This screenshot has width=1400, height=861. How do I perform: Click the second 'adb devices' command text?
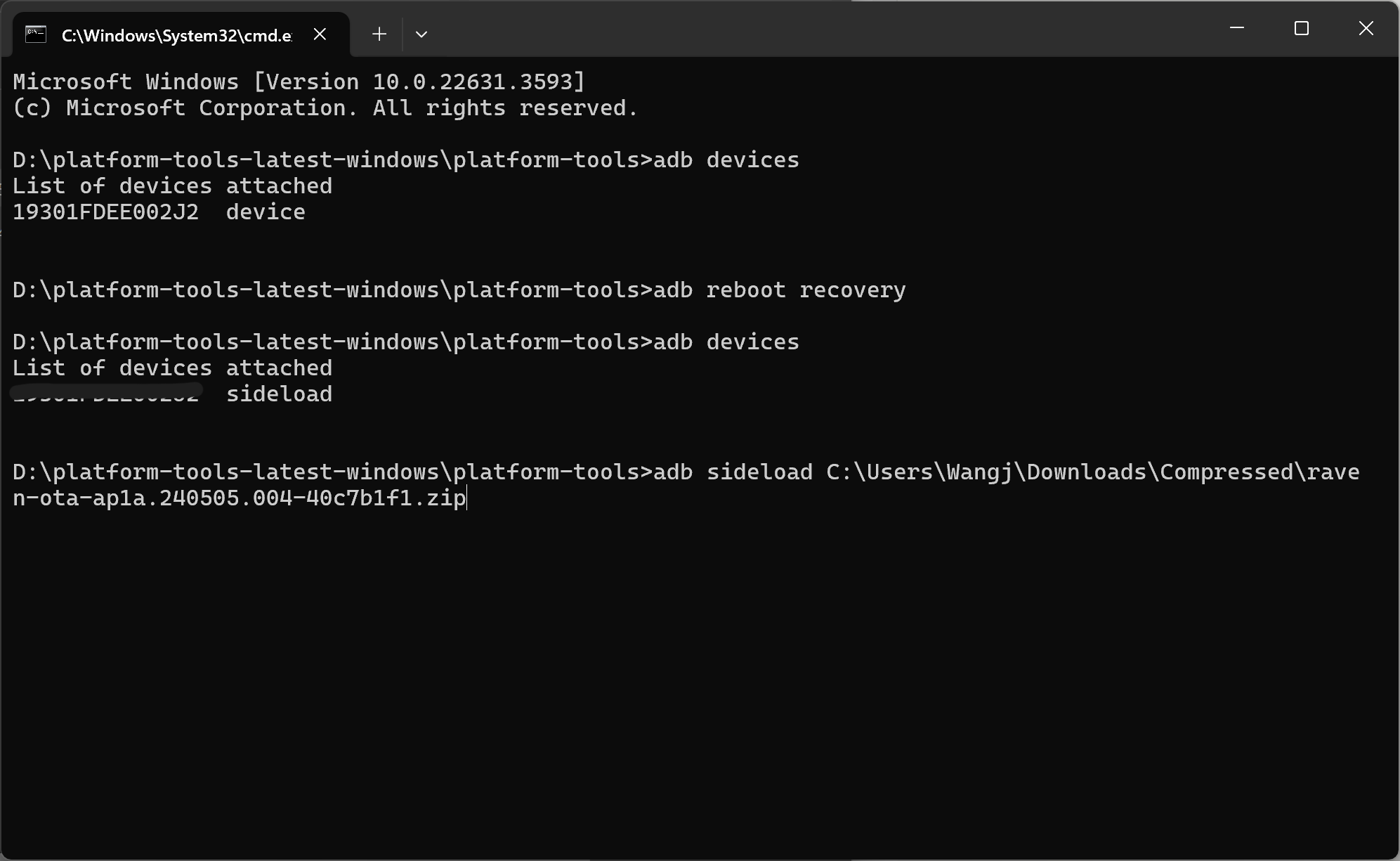click(726, 342)
